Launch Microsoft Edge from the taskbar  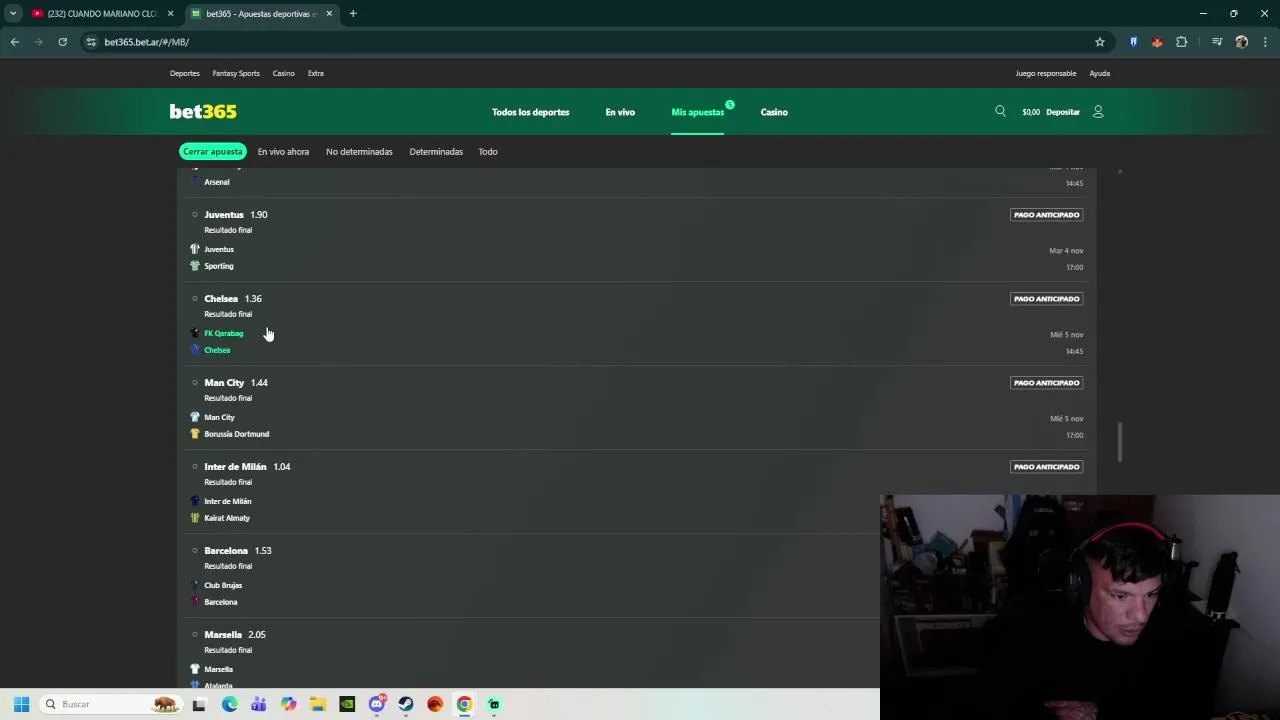coord(230,704)
